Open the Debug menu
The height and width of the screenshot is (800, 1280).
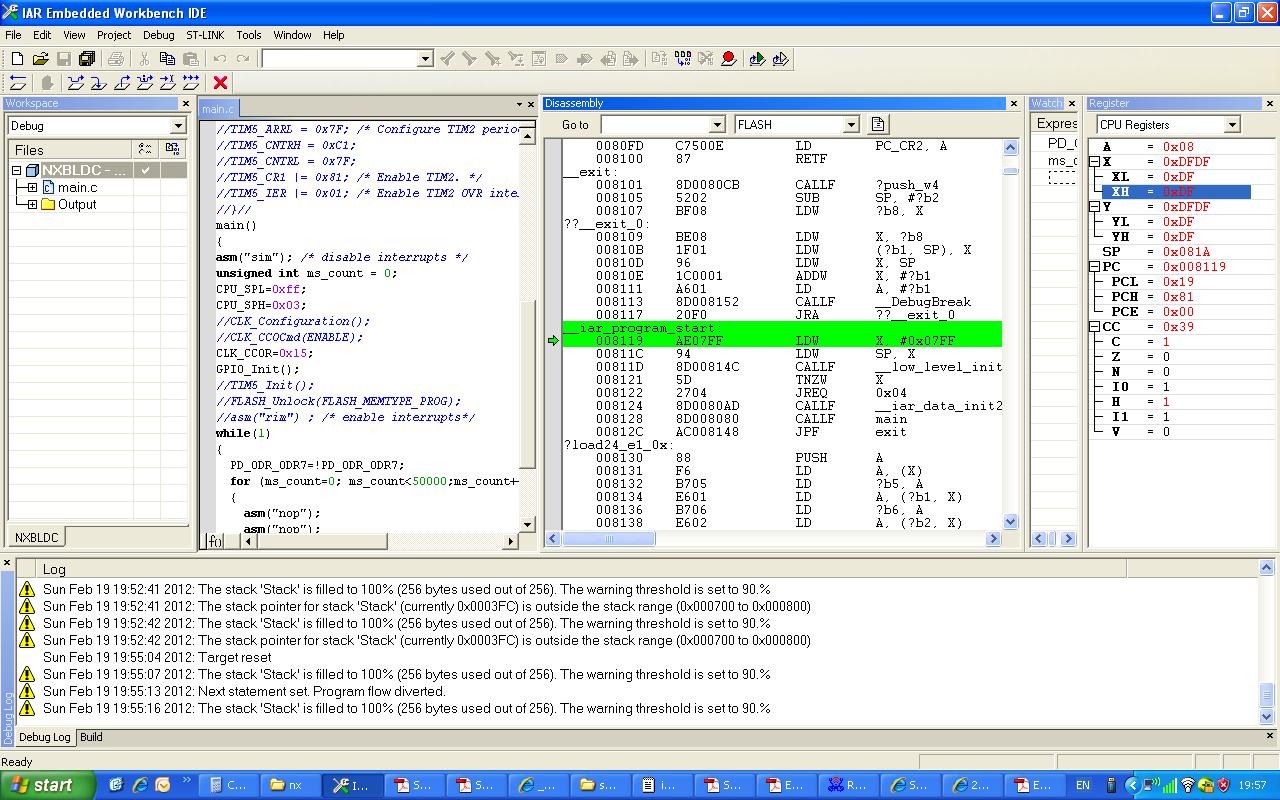point(158,35)
